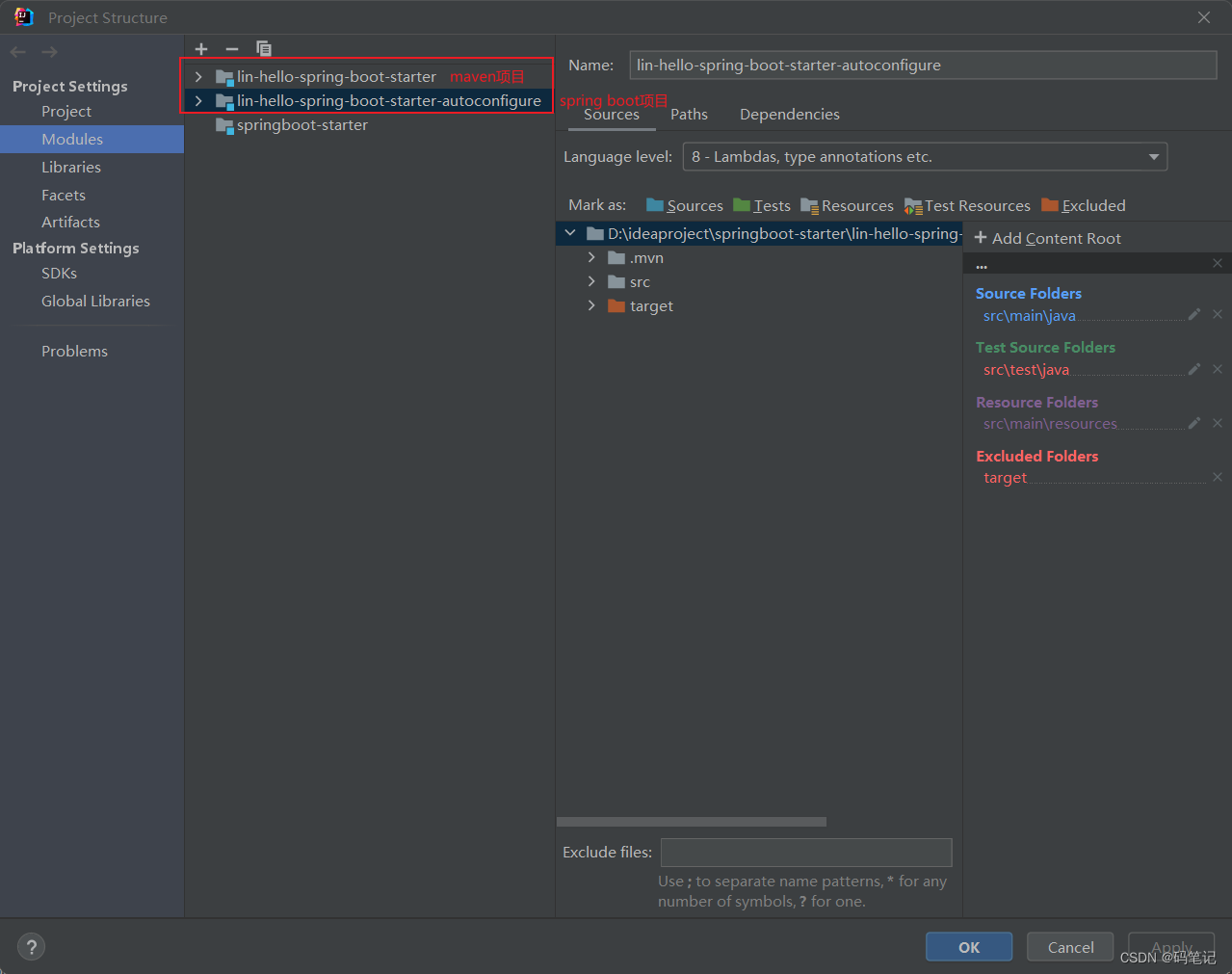Viewport: 1232px width, 974px height.
Task: Click the Cancel button
Action: [1070, 947]
